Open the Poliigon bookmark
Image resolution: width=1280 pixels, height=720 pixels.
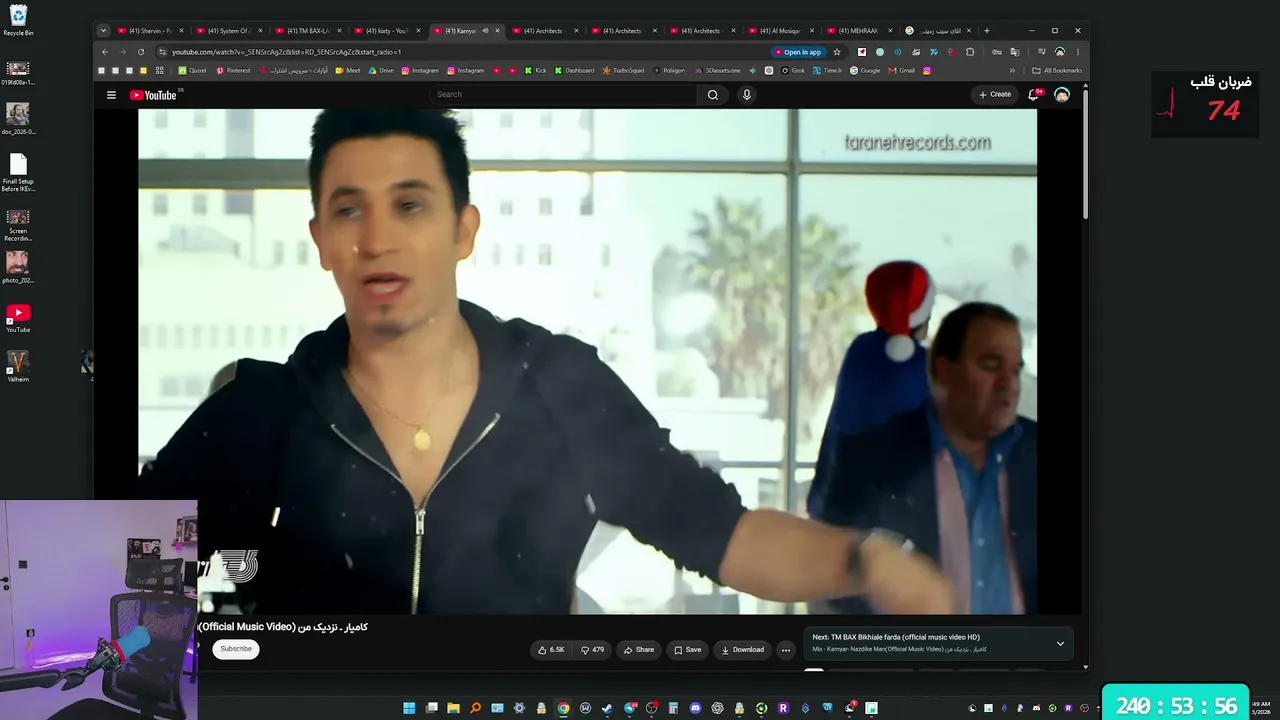point(669,71)
